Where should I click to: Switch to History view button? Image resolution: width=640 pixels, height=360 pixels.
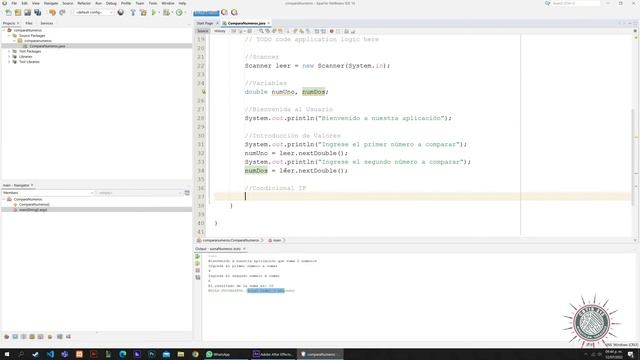220,31
